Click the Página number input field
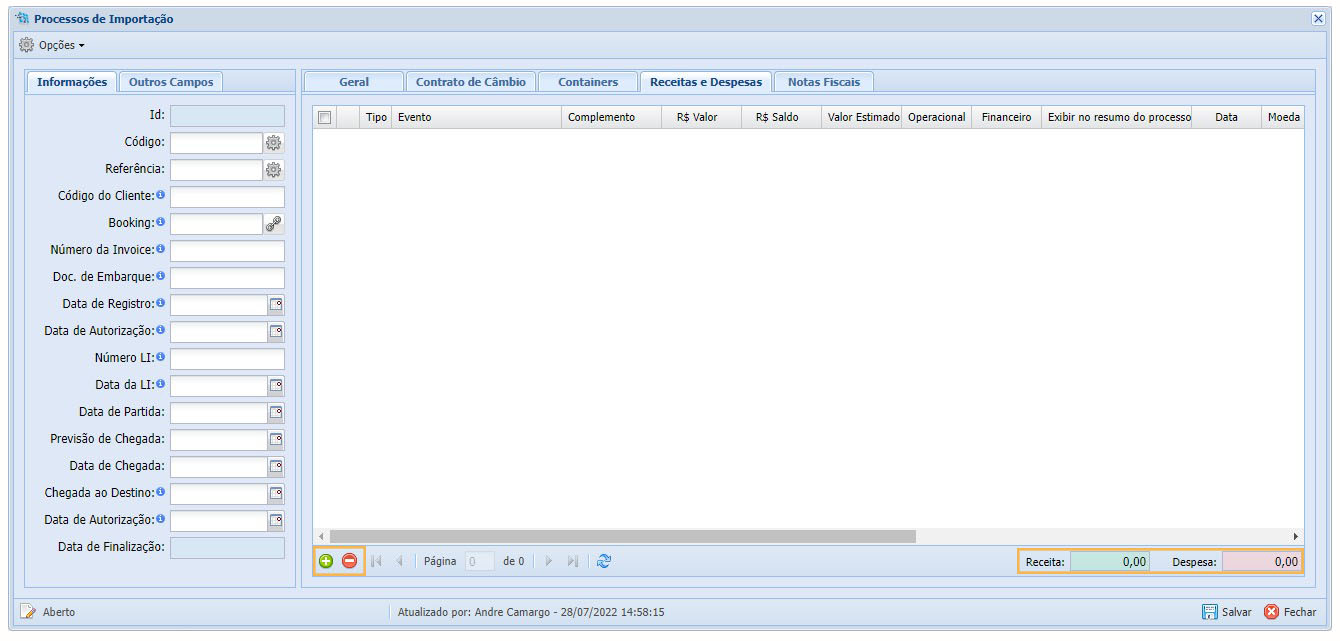The height and width of the screenshot is (641, 1340). coord(479,561)
